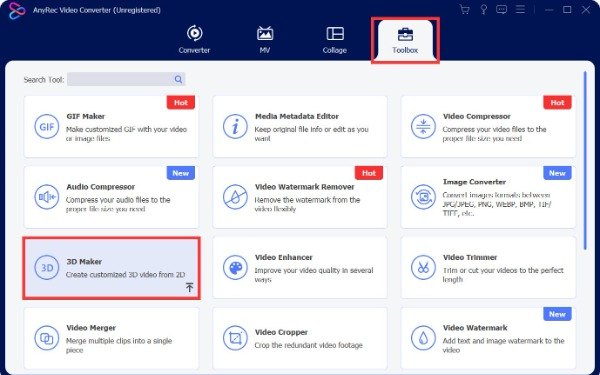
Task: Click the 3D Maker title text
Action: pos(84,262)
